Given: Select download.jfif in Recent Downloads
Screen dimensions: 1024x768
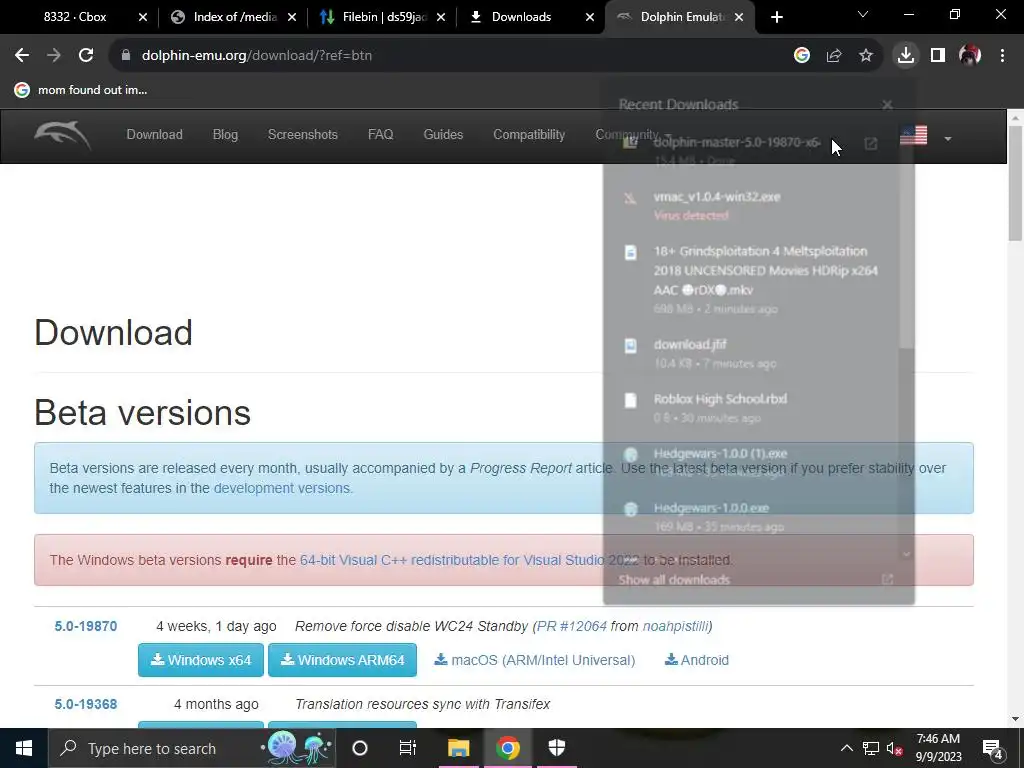Looking at the screenshot, I should 751,353.
